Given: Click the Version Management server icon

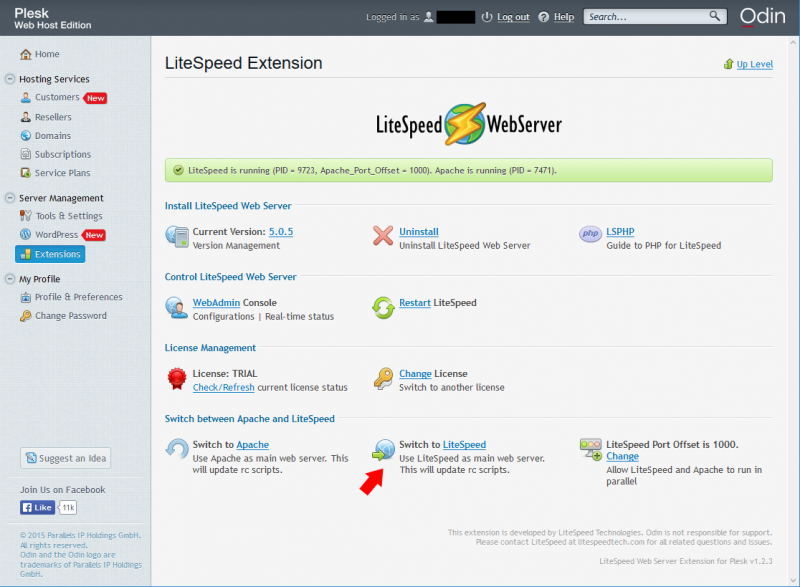Looking at the screenshot, I should pos(177,237).
